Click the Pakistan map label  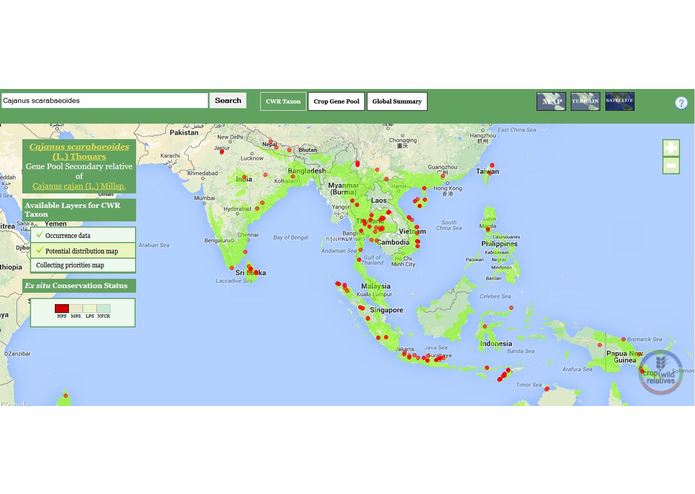pos(184,132)
